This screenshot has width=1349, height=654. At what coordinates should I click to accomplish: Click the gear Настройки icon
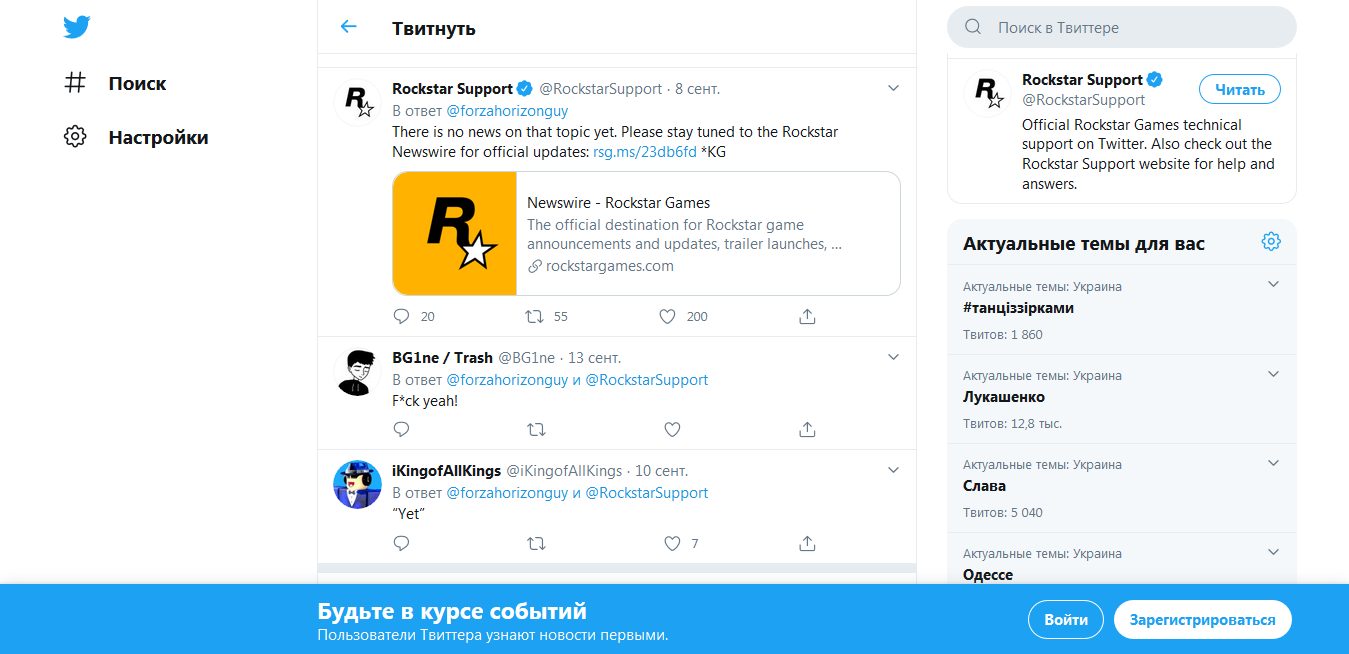click(75, 137)
